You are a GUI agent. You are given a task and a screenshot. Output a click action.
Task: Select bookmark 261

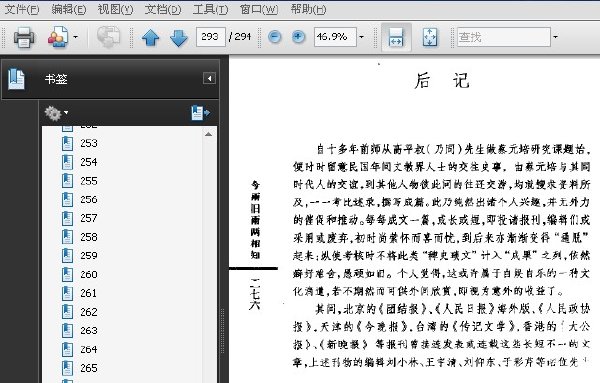pos(80,293)
